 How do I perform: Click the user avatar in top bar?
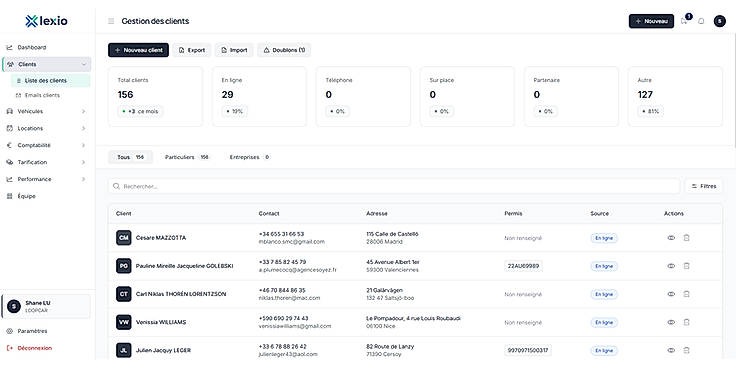[719, 21]
